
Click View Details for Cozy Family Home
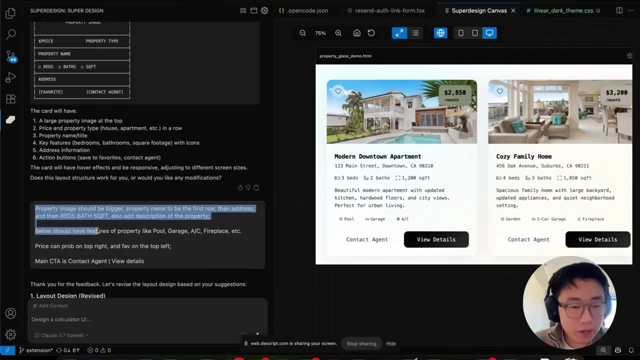(598, 240)
